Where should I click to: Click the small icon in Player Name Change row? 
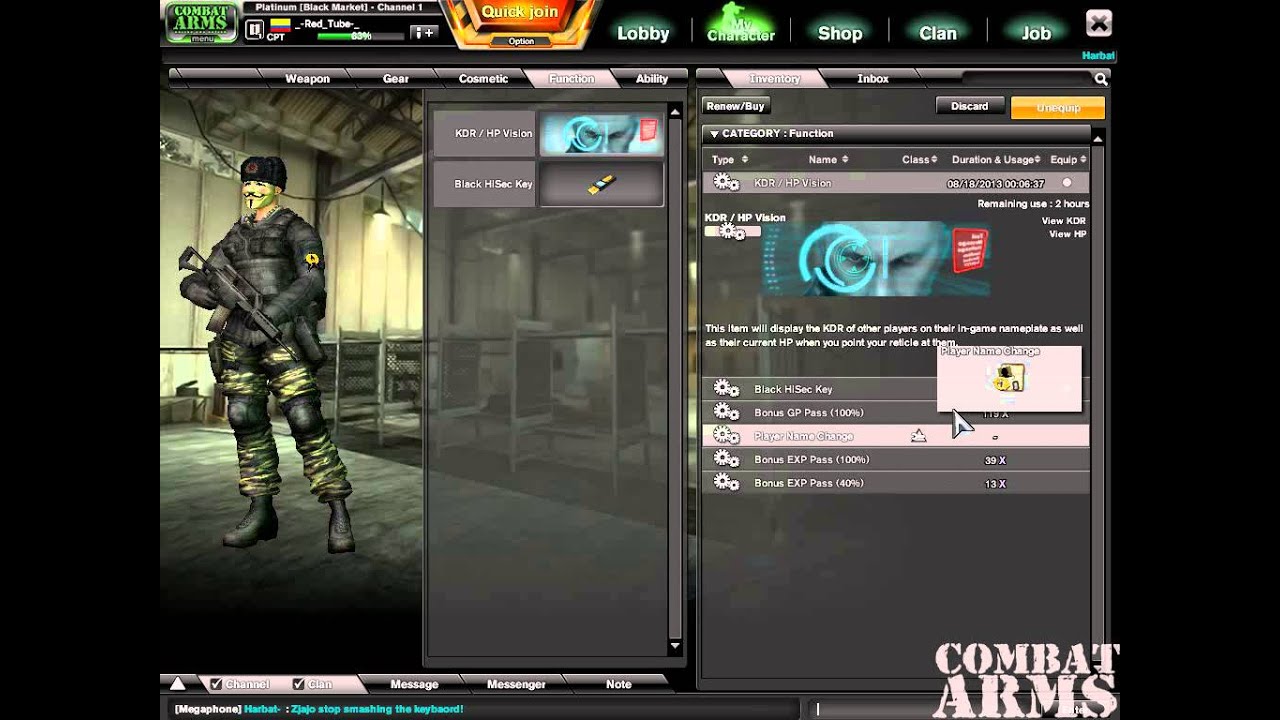[x=918, y=436]
